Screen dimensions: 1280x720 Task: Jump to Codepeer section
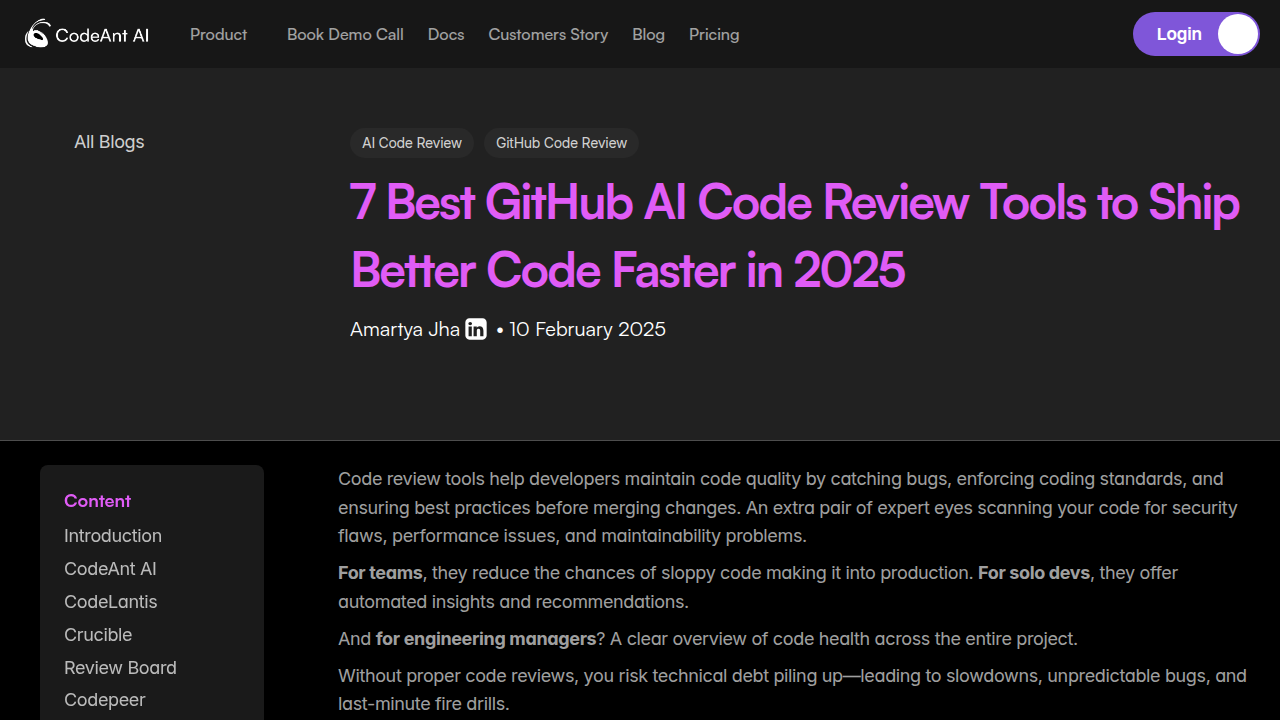point(105,700)
